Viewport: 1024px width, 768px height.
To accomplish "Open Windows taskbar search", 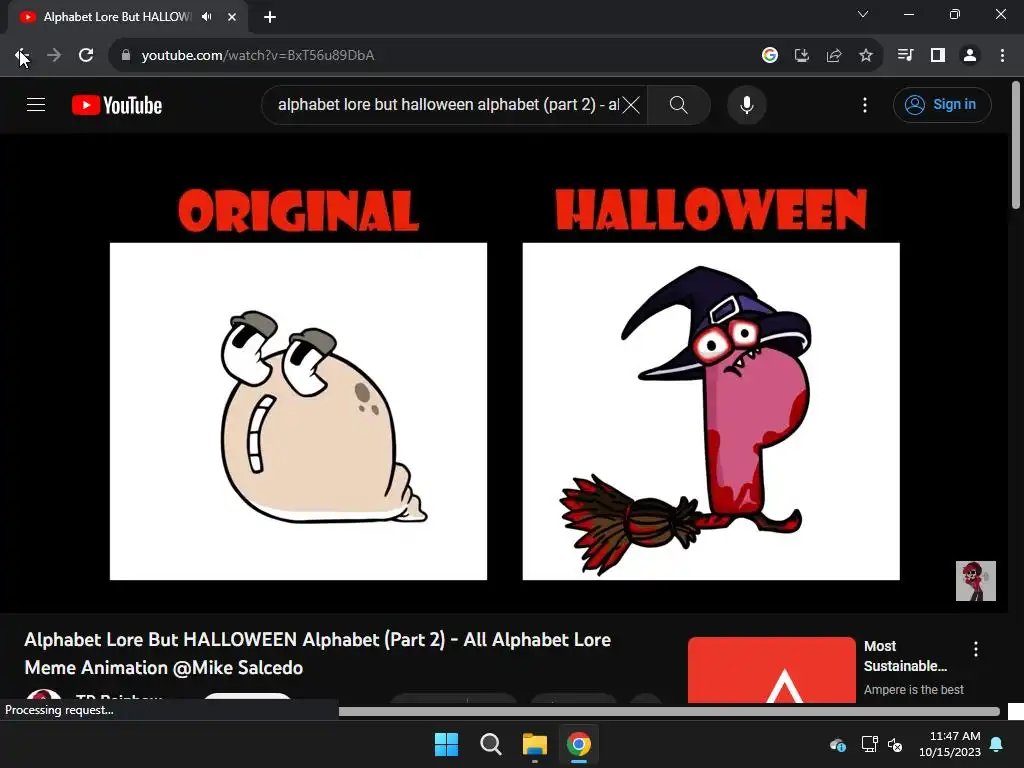I will coord(490,744).
